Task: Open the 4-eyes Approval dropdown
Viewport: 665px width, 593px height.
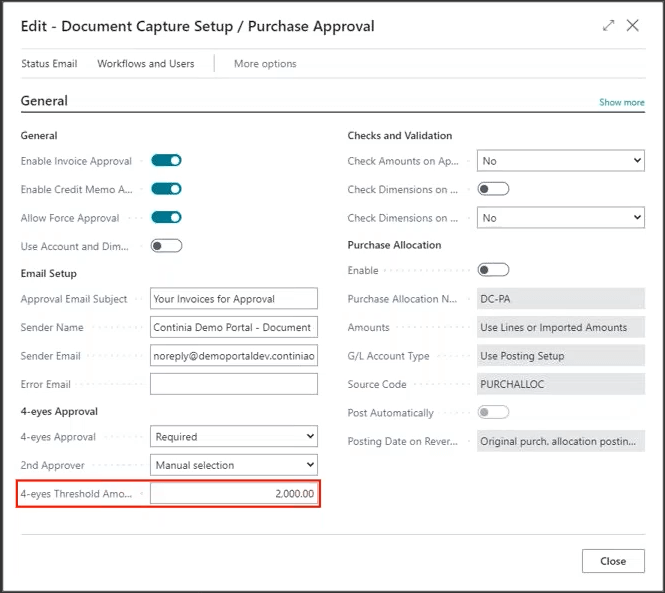Action: [x=234, y=437]
